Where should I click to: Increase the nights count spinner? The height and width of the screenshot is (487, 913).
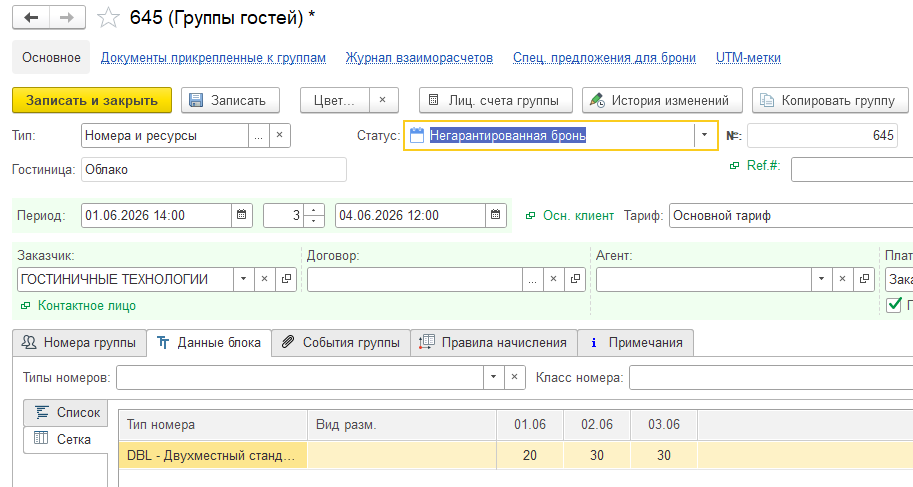coord(314,210)
